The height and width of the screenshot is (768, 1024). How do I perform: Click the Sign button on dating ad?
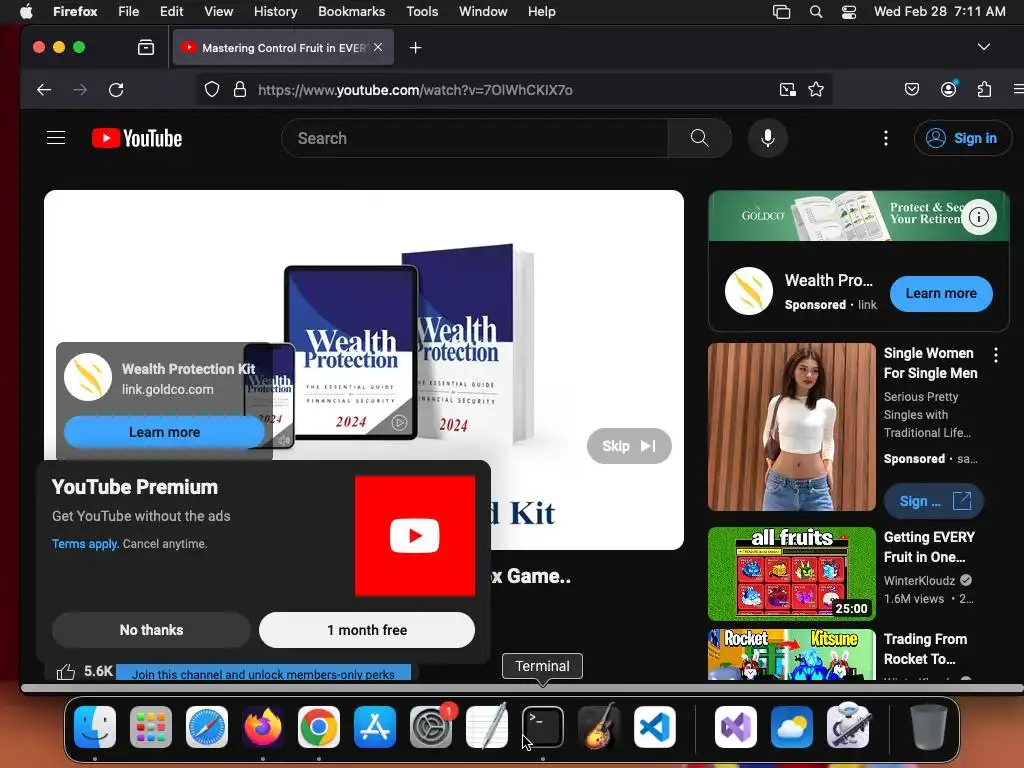tap(934, 501)
